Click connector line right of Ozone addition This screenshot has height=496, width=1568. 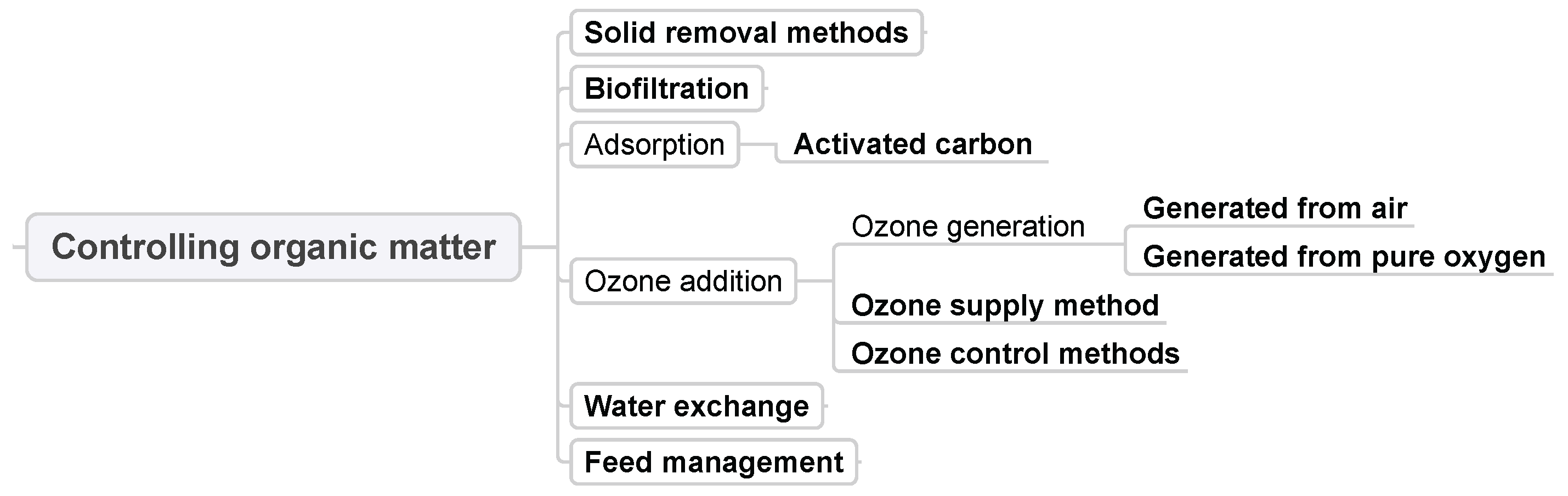point(814,281)
